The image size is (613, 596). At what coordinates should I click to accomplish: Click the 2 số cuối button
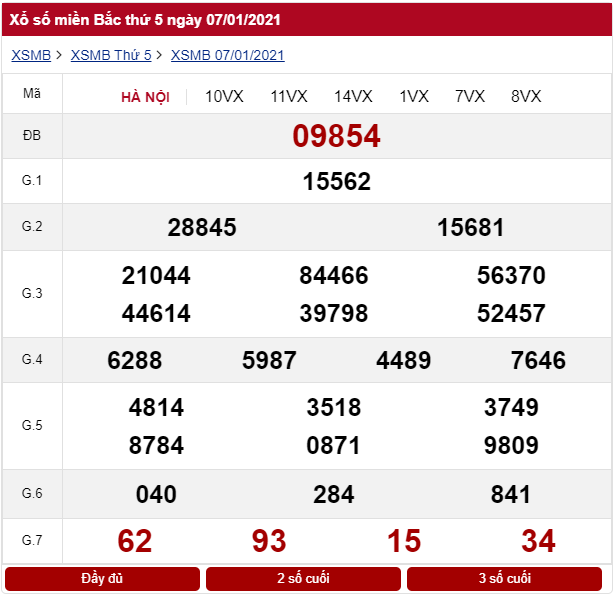[x=303, y=578]
